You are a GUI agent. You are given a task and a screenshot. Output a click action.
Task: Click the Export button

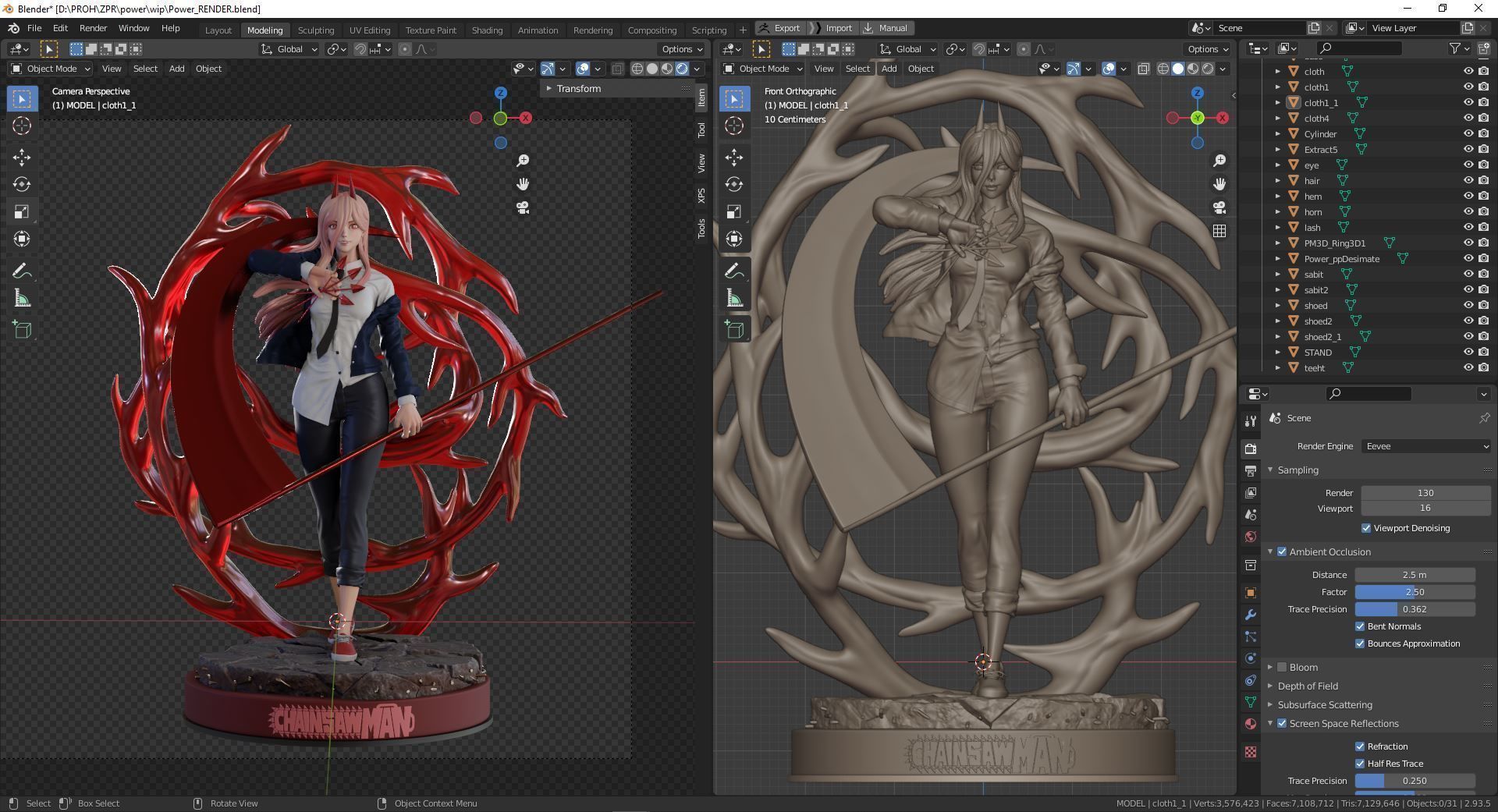click(x=779, y=28)
